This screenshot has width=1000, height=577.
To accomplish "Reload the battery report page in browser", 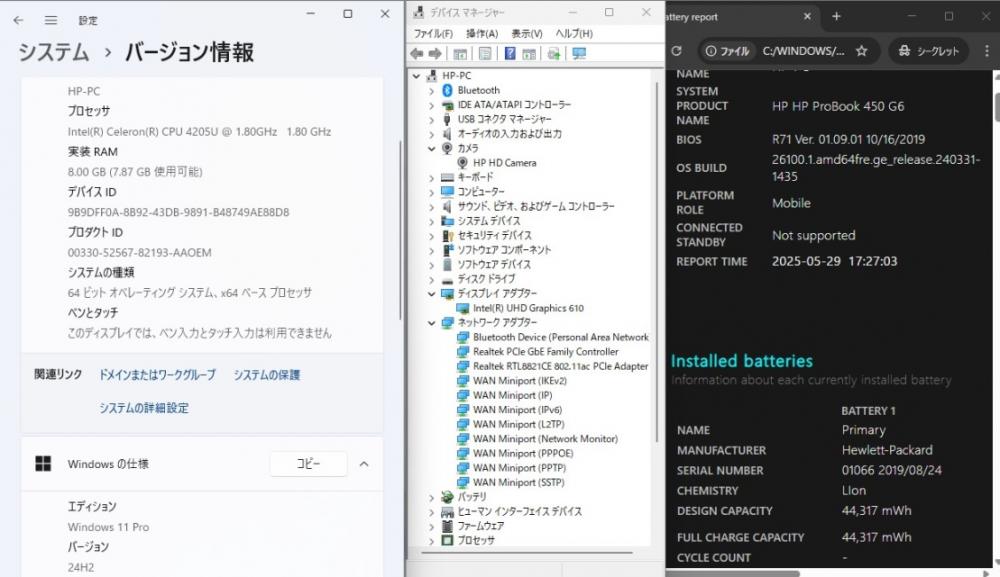I will (677, 51).
